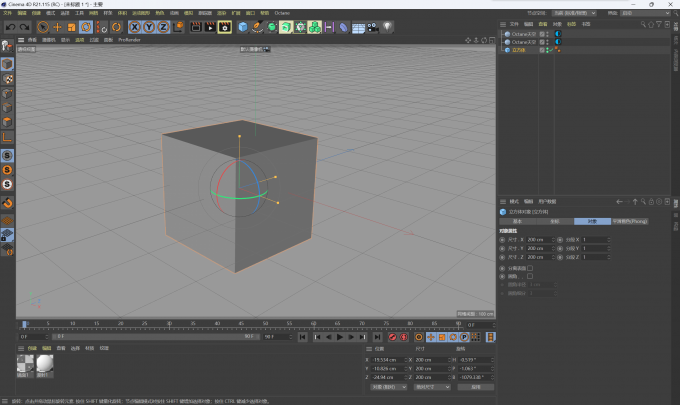The image size is (680, 405).
Task: Add a Cube primitive object
Action: [243, 27]
